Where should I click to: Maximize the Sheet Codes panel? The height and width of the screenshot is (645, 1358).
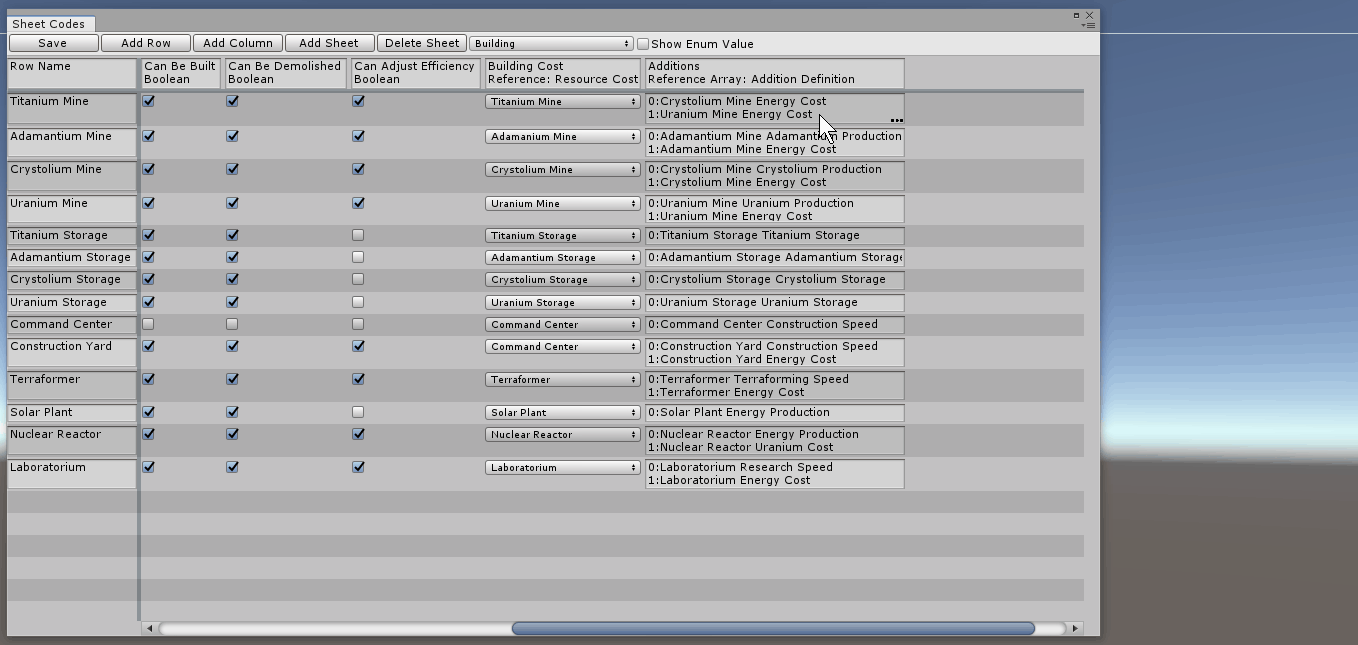click(x=1077, y=15)
